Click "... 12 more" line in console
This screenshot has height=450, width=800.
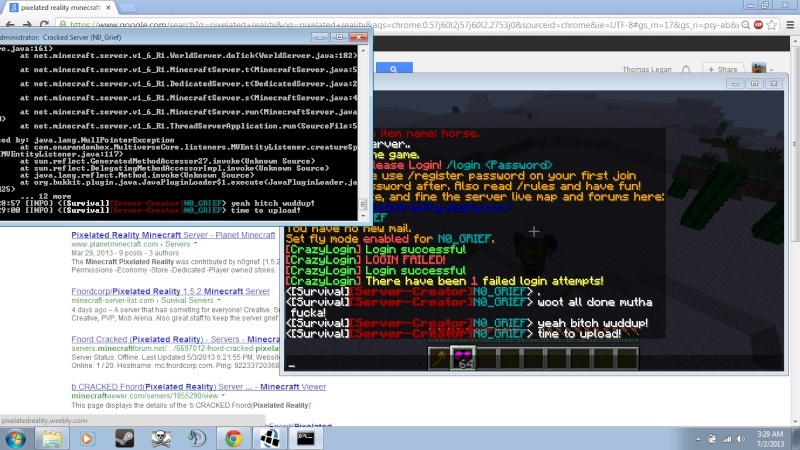pos(46,196)
